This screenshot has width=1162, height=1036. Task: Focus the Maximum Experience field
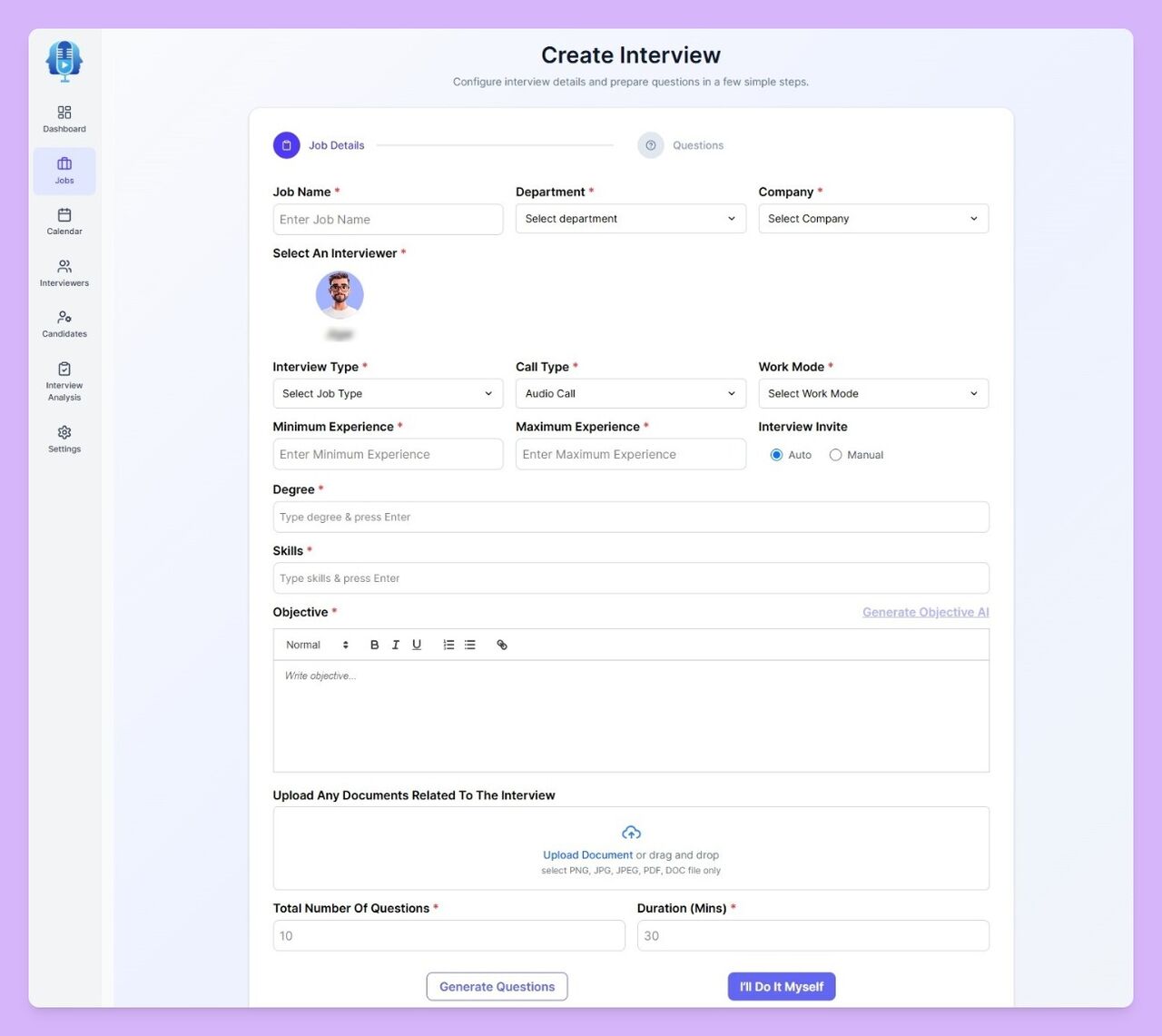pyautogui.click(x=631, y=454)
